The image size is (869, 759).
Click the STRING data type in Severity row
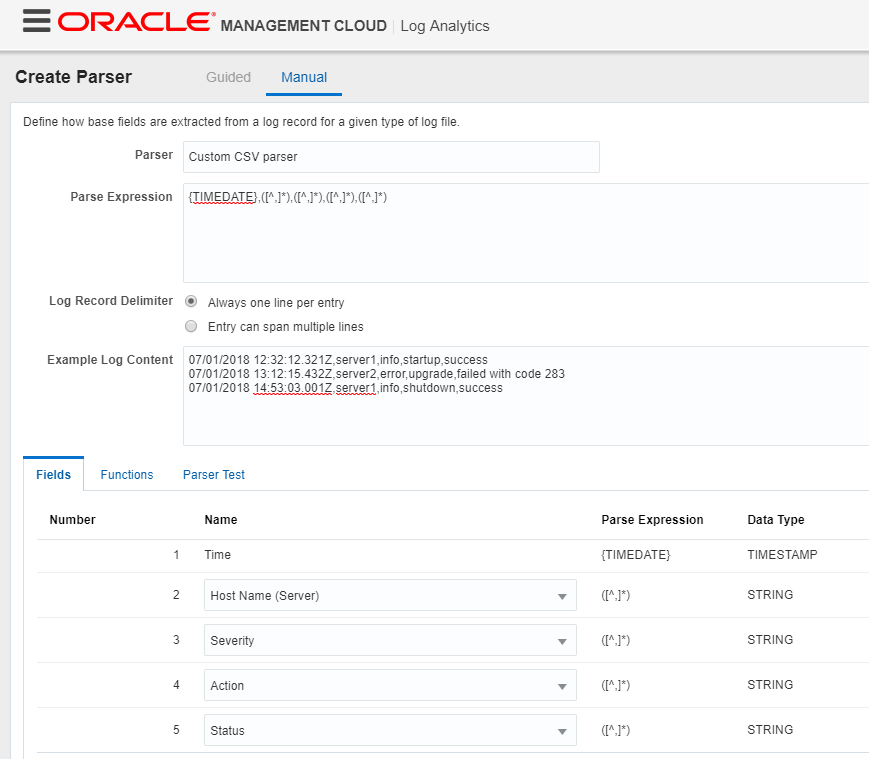770,639
